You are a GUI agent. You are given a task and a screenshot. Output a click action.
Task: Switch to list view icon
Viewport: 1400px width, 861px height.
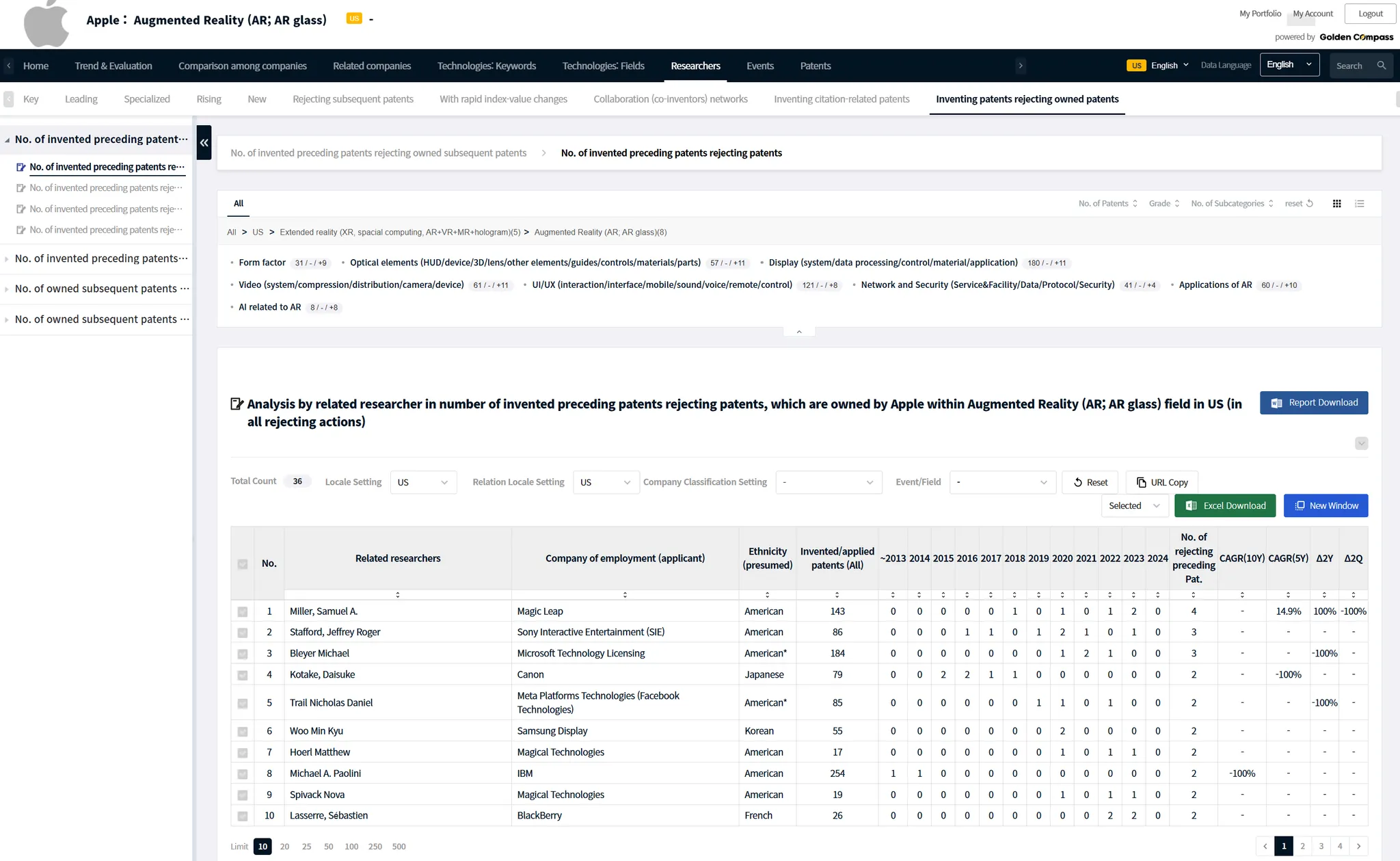tap(1359, 203)
